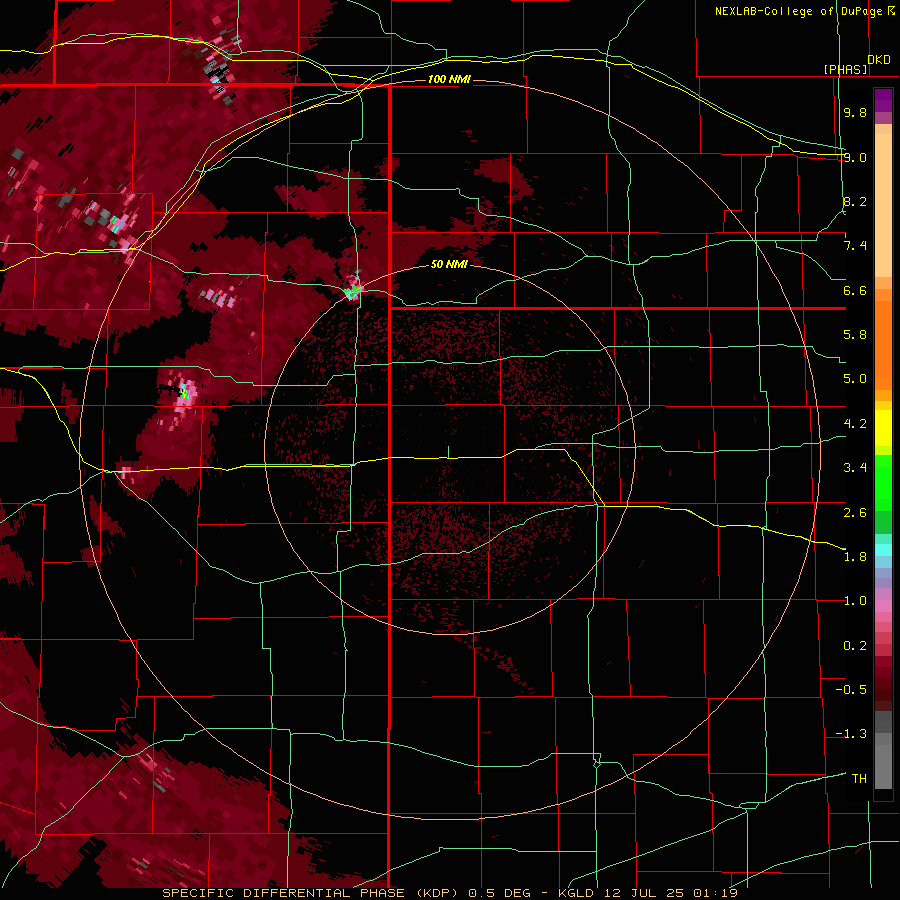Pick the bright green segment of the color bar

coord(883,484)
